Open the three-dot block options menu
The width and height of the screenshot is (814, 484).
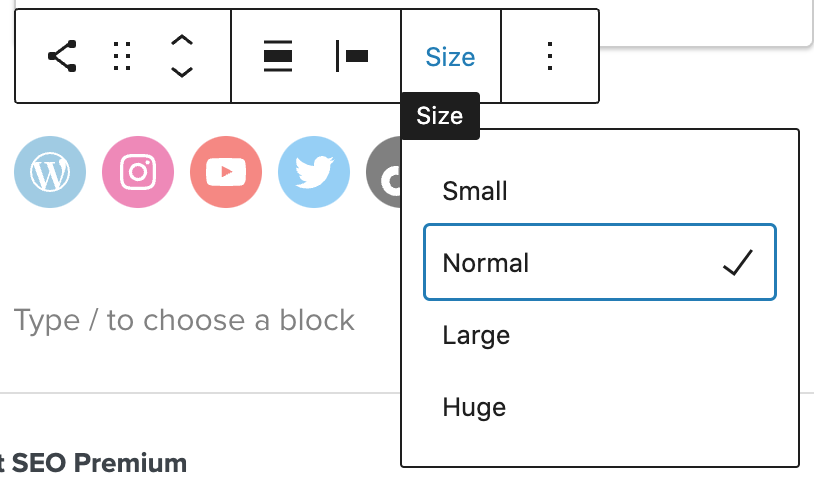pyautogui.click(x=549, y=57)
